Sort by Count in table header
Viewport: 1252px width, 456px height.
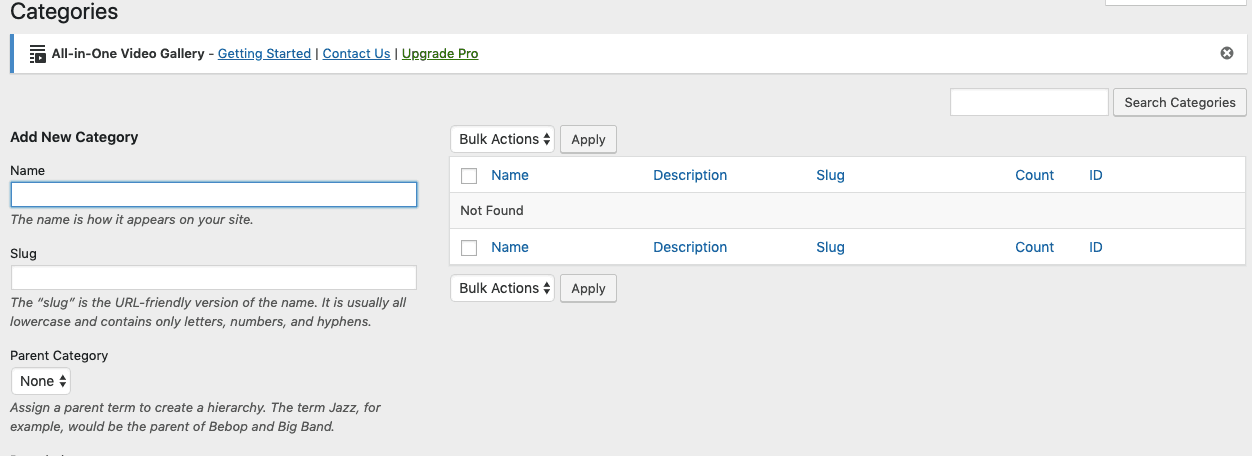1034,175
